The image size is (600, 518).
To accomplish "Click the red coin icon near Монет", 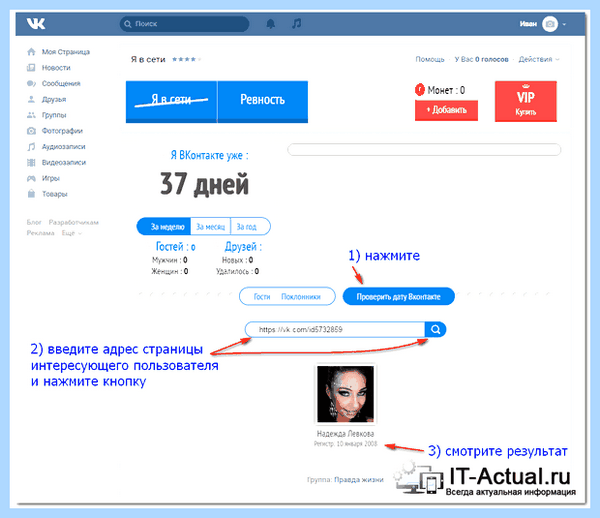I will click(420, 90).
